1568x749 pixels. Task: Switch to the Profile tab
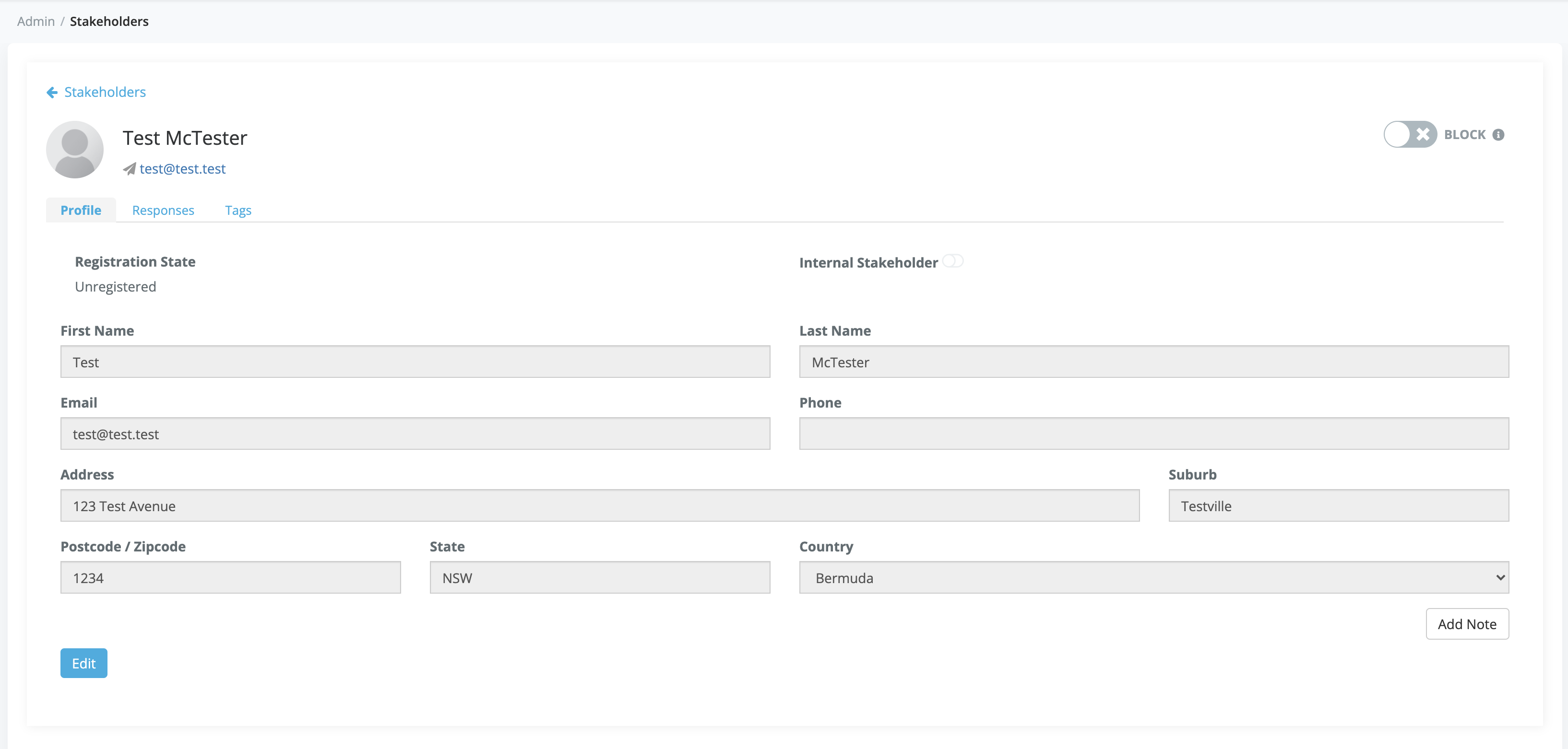point(81,211)
